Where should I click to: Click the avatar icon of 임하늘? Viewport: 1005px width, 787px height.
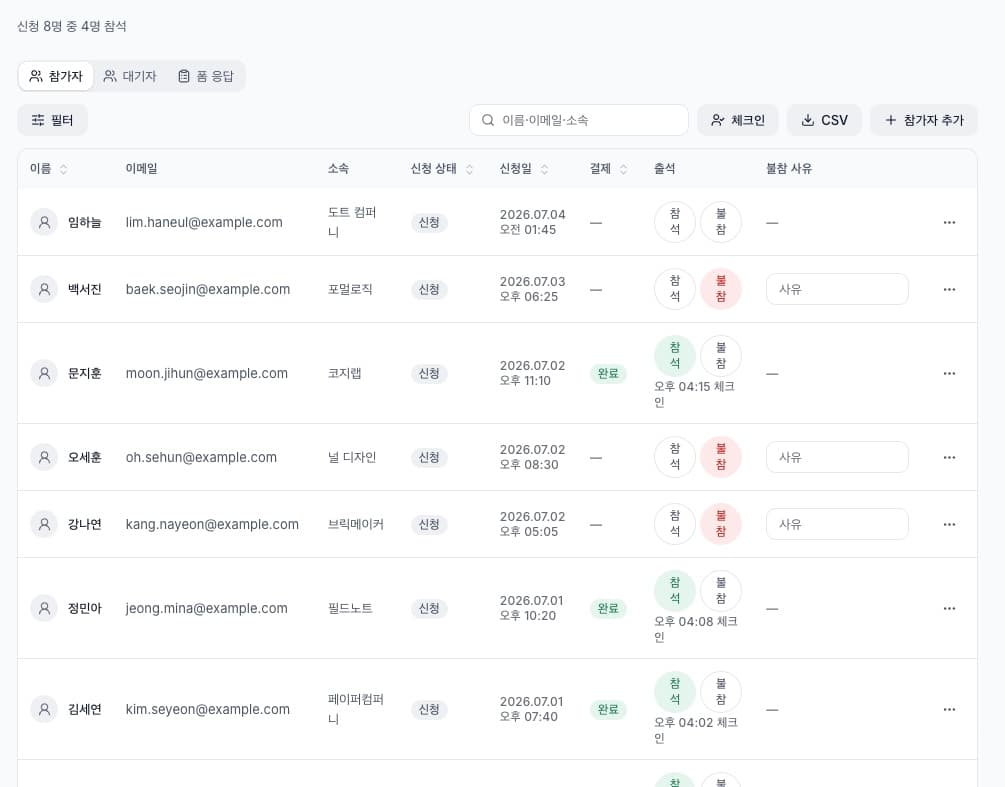44,222
